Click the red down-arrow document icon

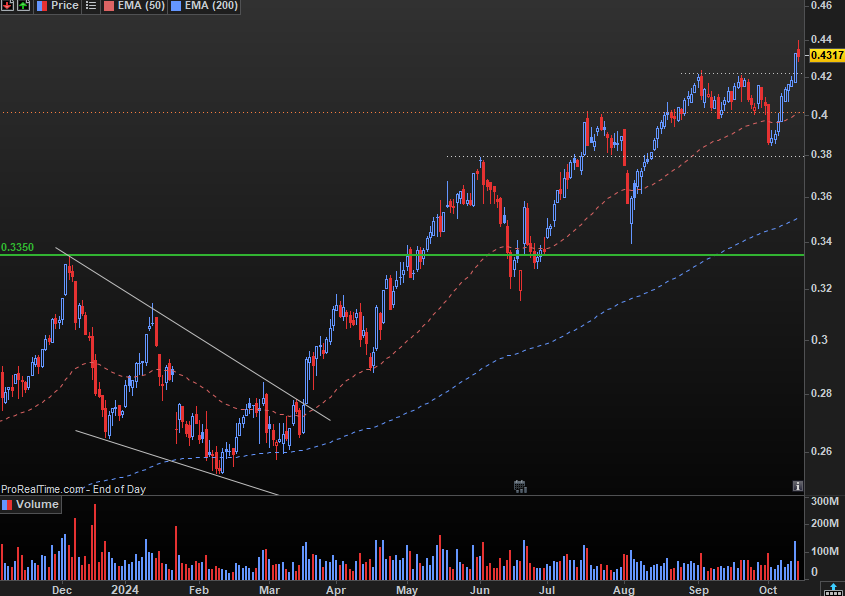click(8, 5)
